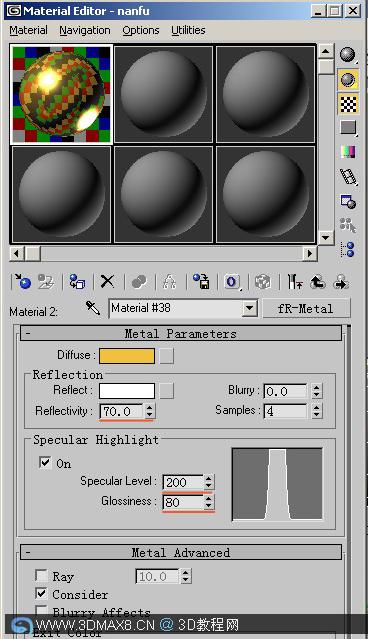368x639 pixels.
Task: Click the Samples value field
Action: pos(285,411)
